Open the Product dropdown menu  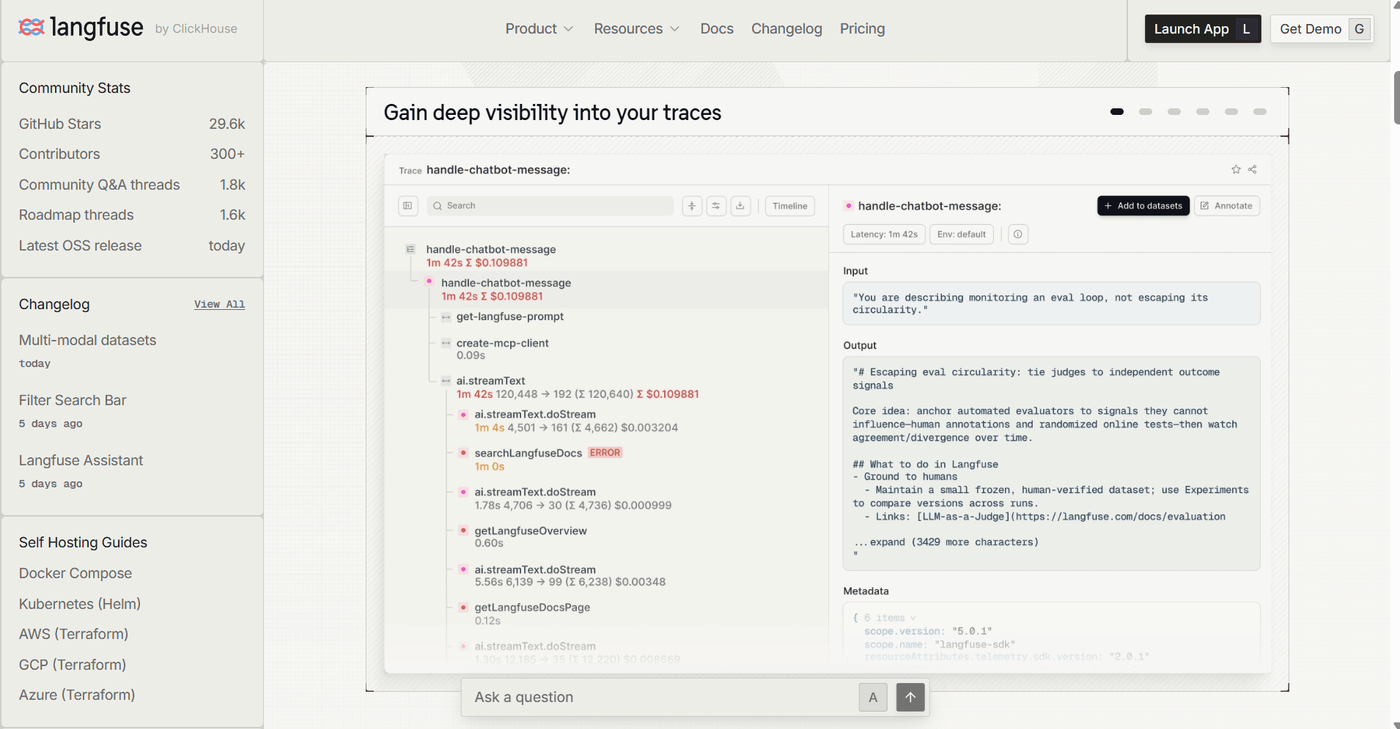pos(539,29)
